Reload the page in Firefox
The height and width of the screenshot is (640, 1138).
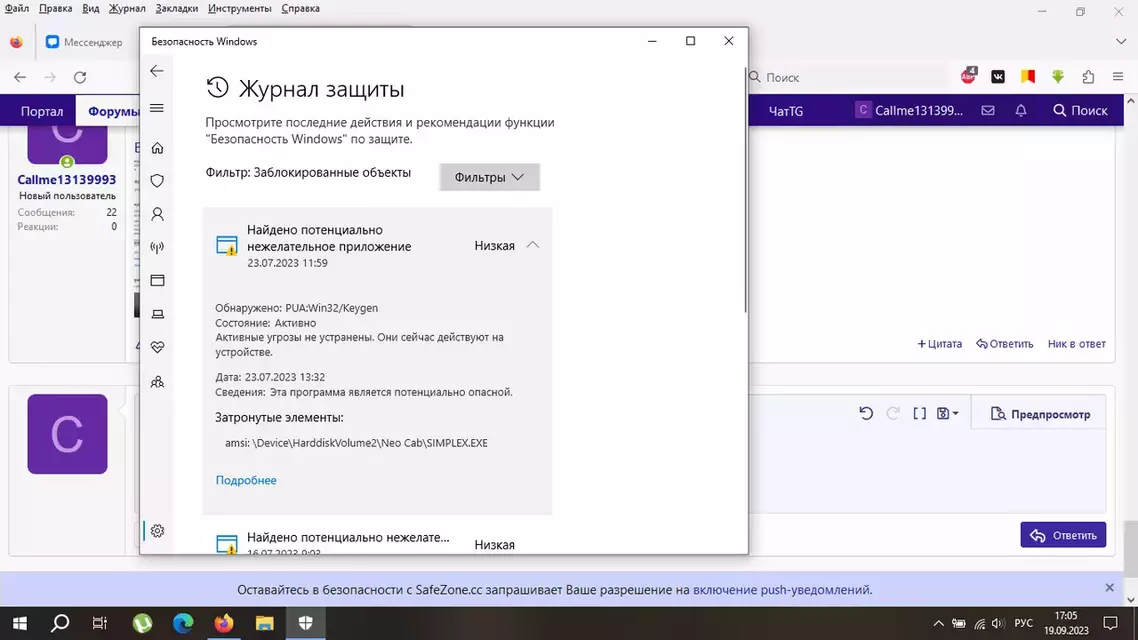80,77
